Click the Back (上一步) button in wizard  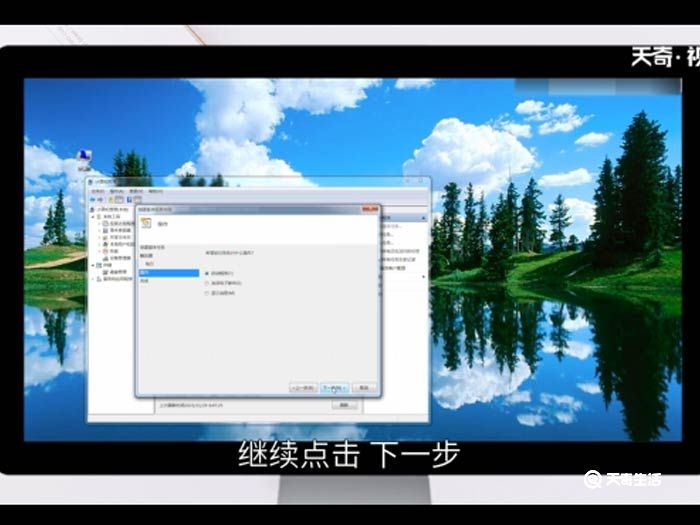tap(303, 388)
